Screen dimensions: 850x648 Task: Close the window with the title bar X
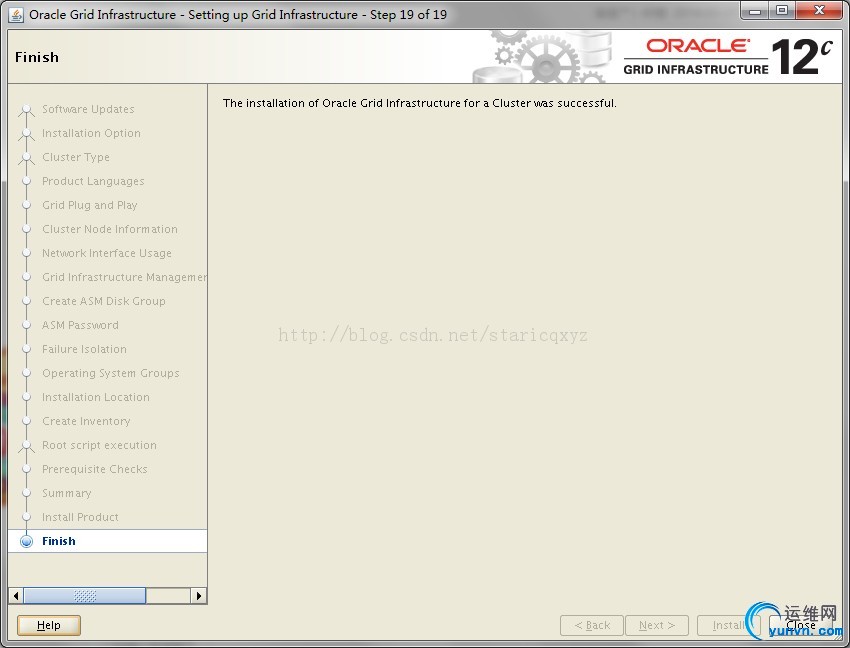820,10
